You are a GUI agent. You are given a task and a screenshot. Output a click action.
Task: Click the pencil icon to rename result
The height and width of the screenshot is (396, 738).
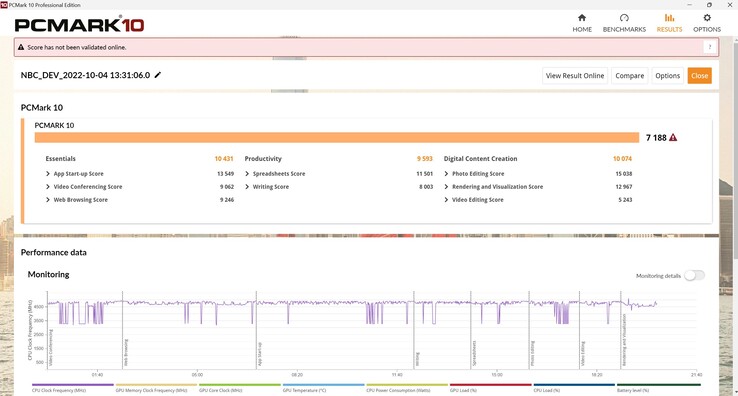[158, 75]
